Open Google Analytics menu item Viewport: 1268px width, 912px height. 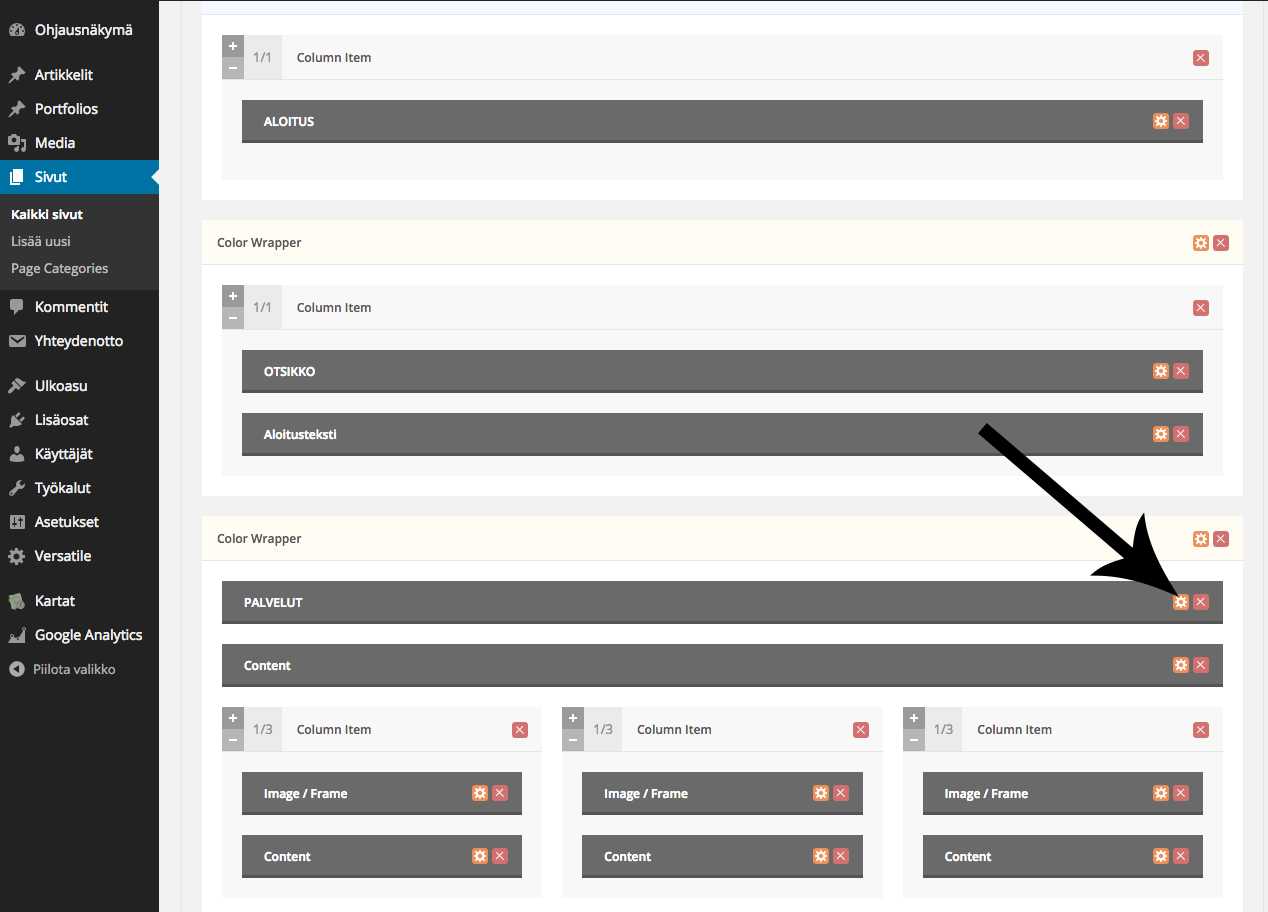[x=79, y=635]
